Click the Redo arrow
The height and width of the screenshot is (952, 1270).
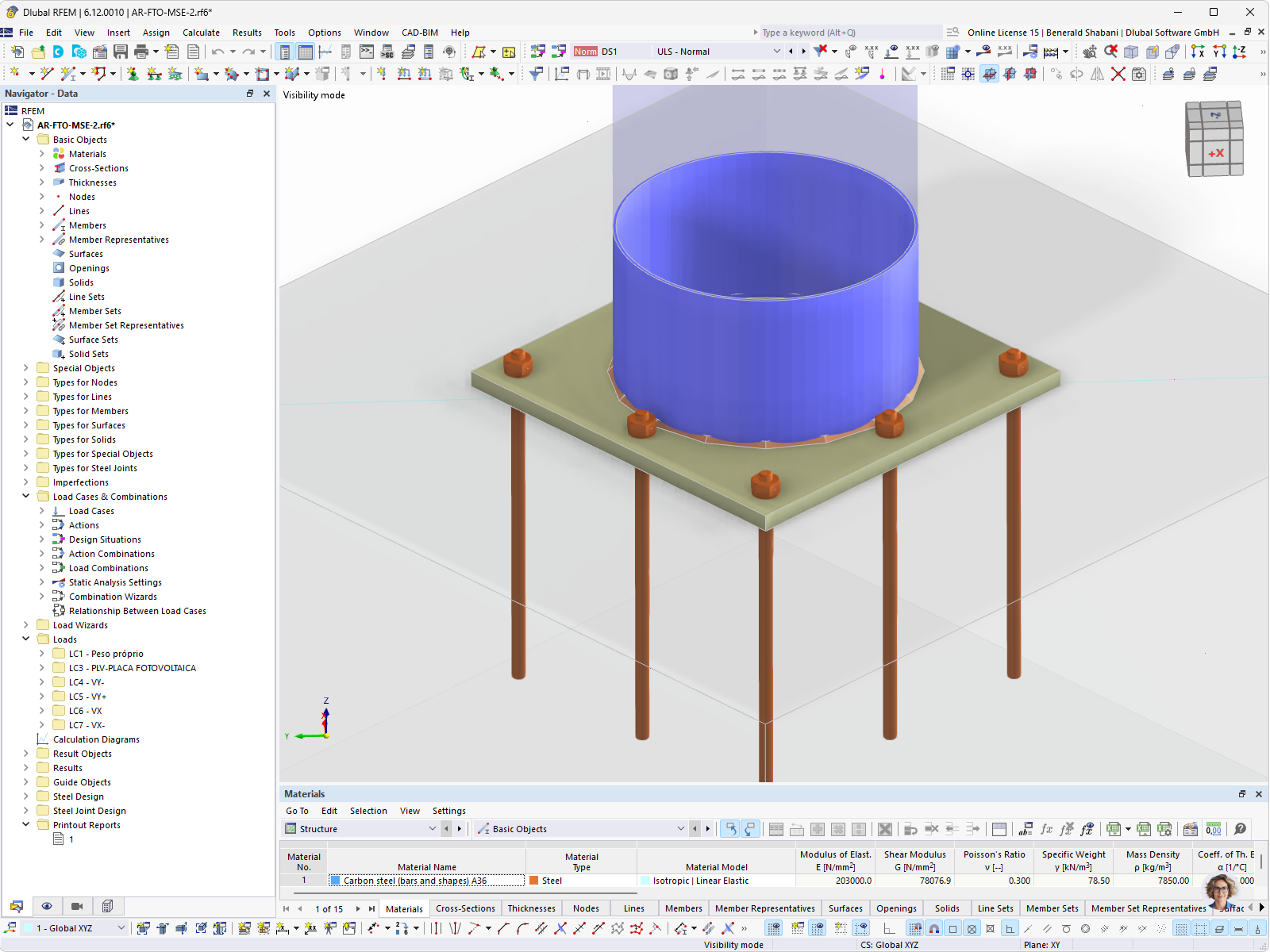point(248,52)
